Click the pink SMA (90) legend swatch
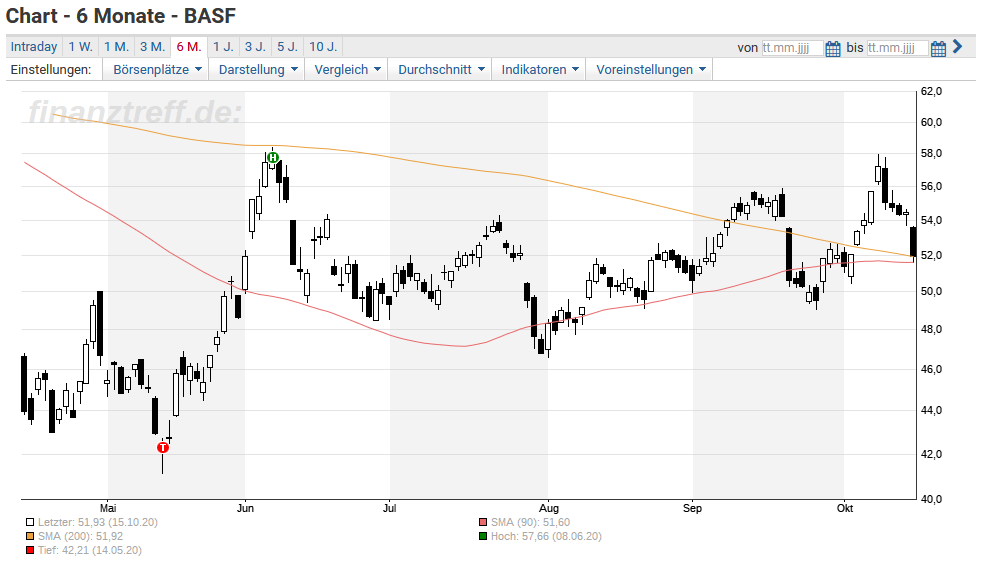This screenshot has height=567, width=987. pos(483,522)
